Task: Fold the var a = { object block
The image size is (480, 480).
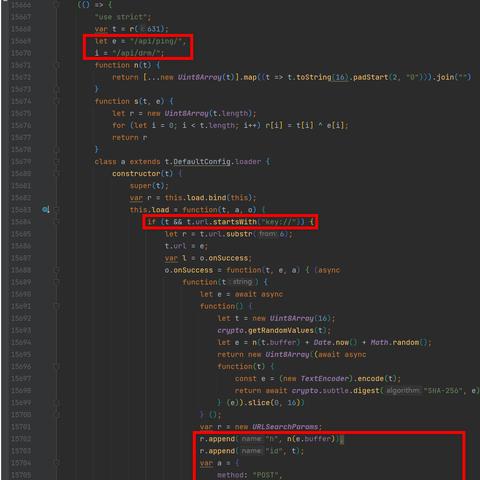Action: pyautogui.click(x=57, y=463)
